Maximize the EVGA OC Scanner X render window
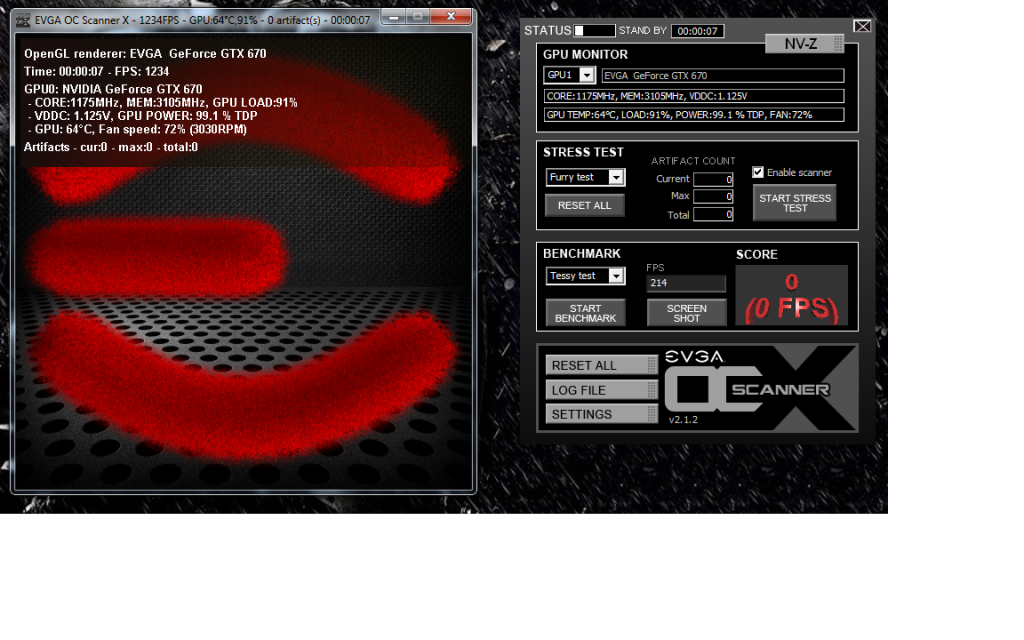Image resolution: width=1024 pixels, height=640 pixels. click(417, 17)
